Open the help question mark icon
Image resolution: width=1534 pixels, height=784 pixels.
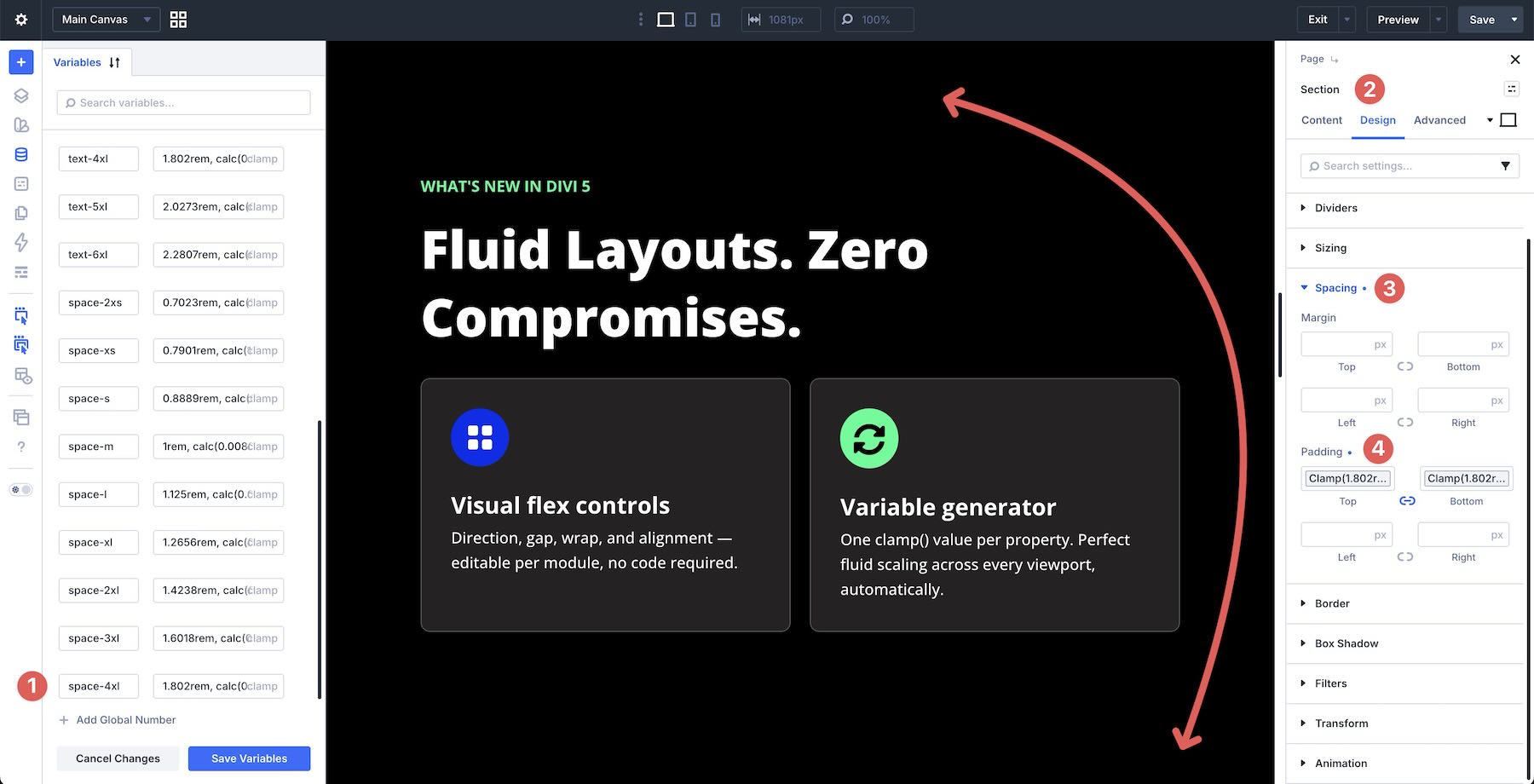coord(21,447)
